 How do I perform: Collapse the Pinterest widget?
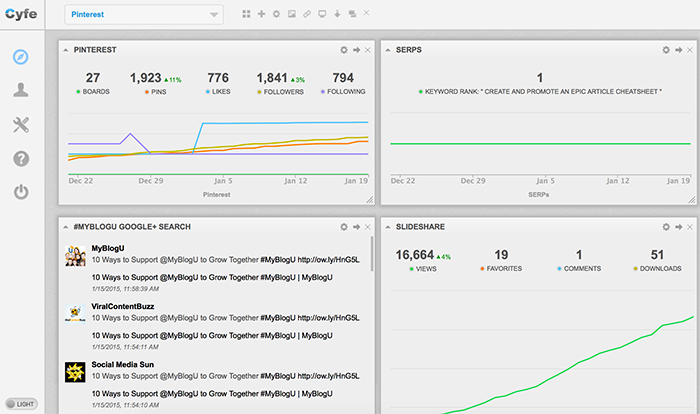(66, 49)
